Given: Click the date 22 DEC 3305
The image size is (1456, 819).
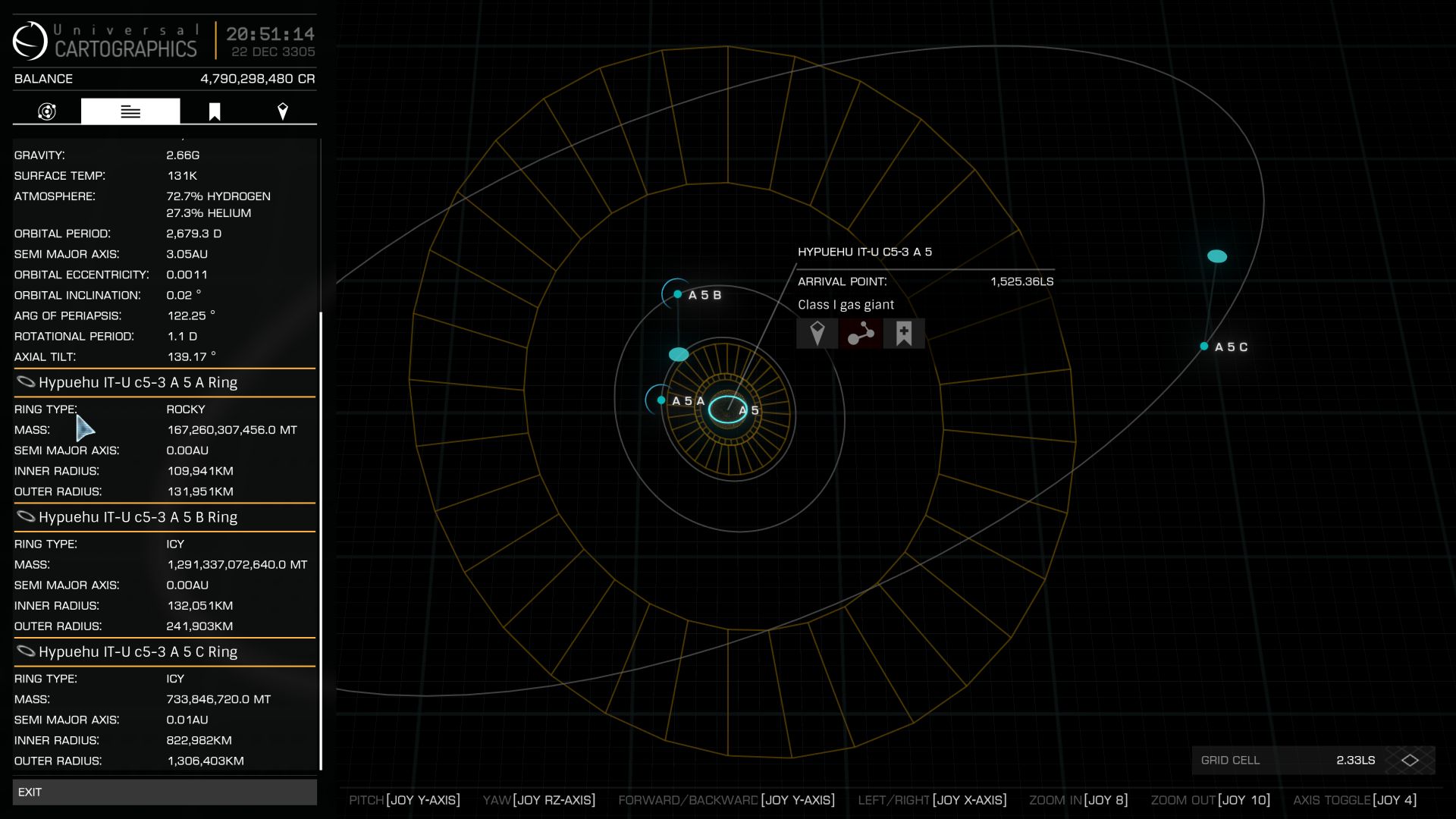Looking at the screenshot, I should (x=273, y=52).
